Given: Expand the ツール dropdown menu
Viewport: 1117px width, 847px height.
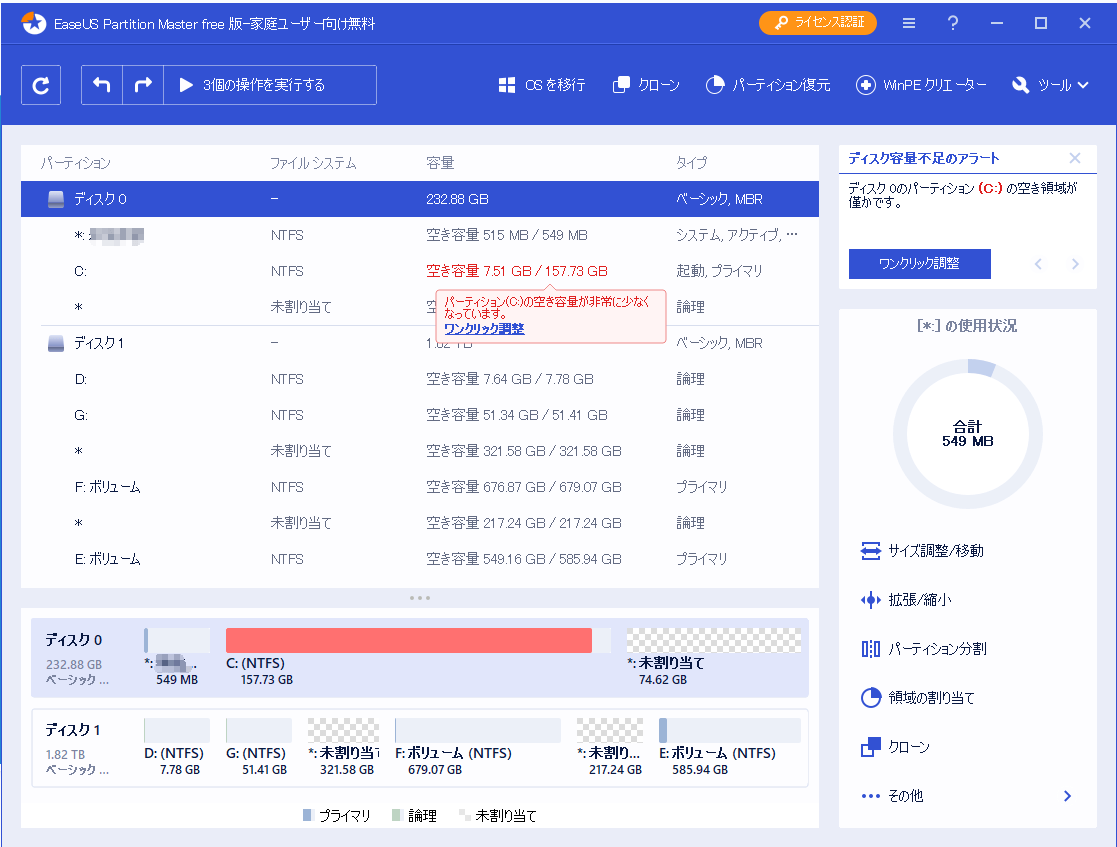Looking at the screenshot, I should [x=1050, y=85].
